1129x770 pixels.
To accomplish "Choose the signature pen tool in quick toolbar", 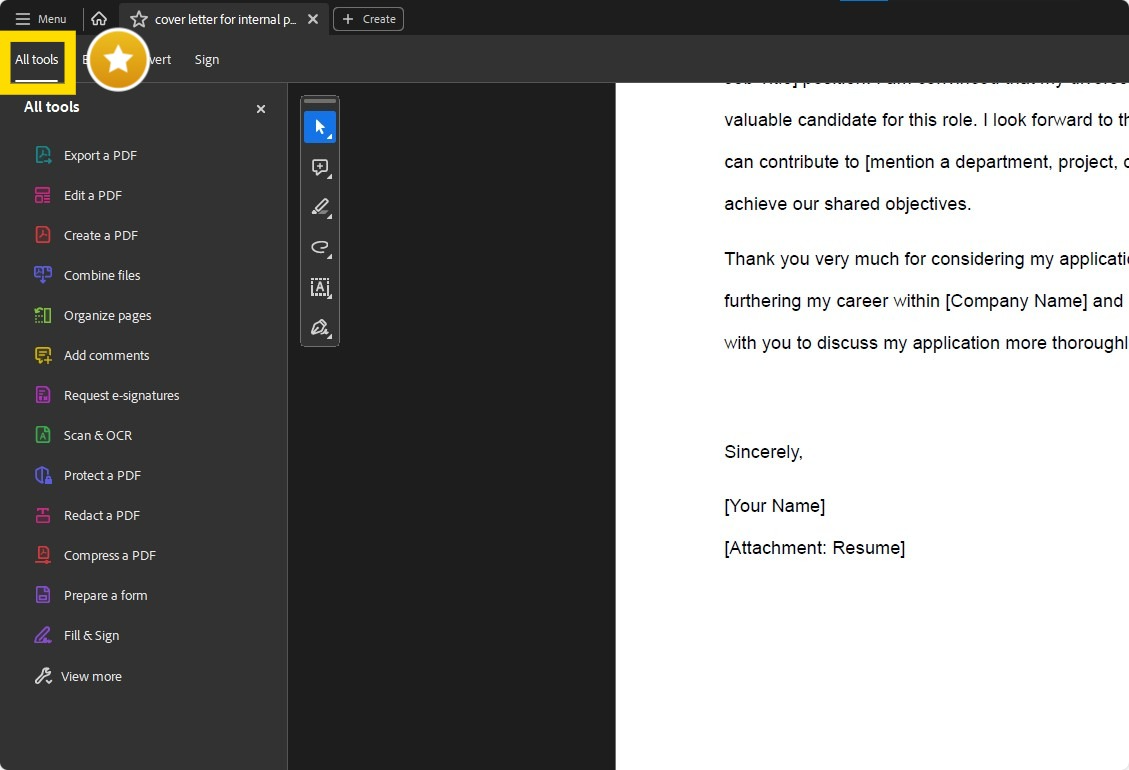I will point(320,328).
